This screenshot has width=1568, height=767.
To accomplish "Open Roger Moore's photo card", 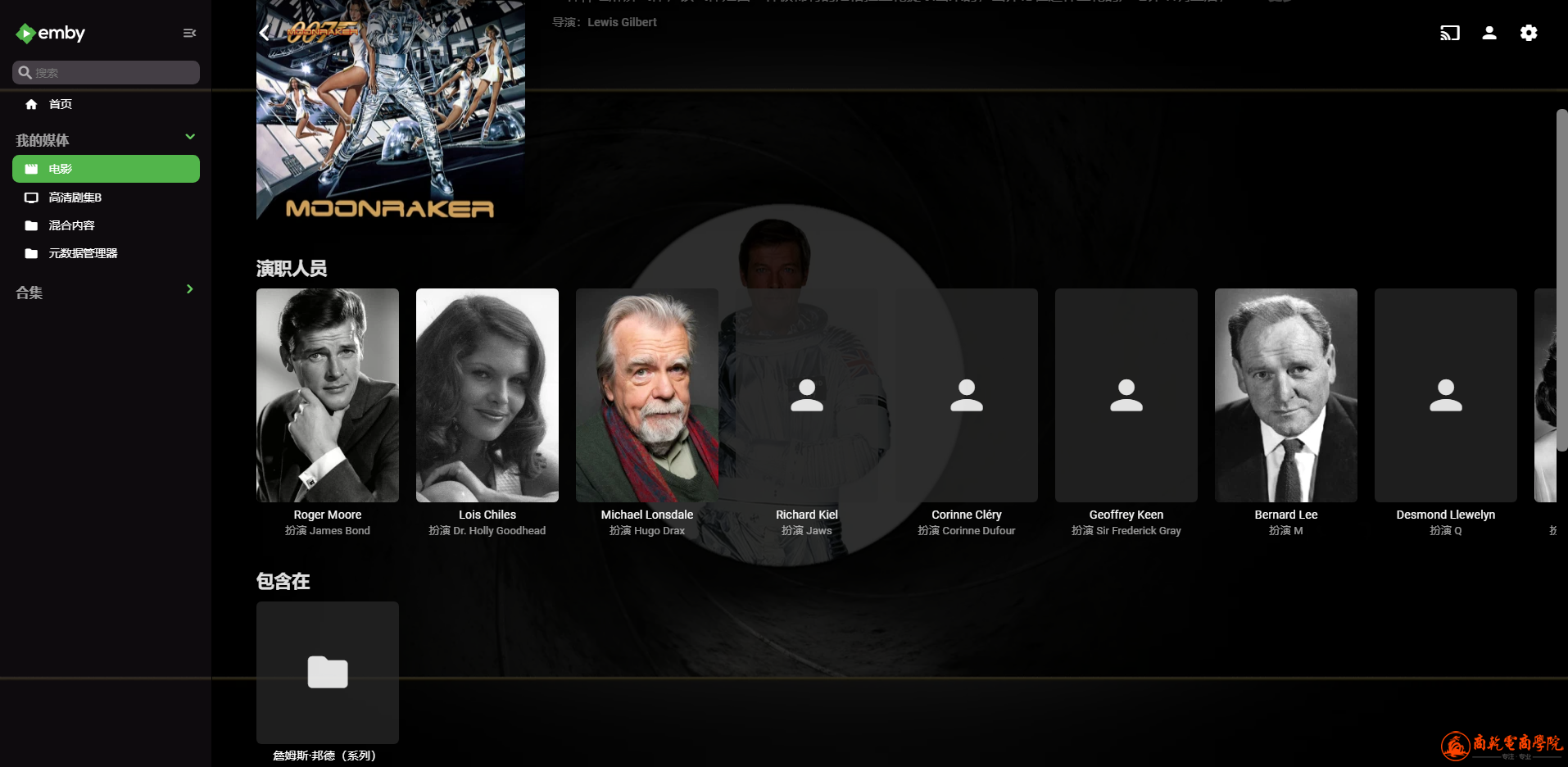I will (328, 395).
